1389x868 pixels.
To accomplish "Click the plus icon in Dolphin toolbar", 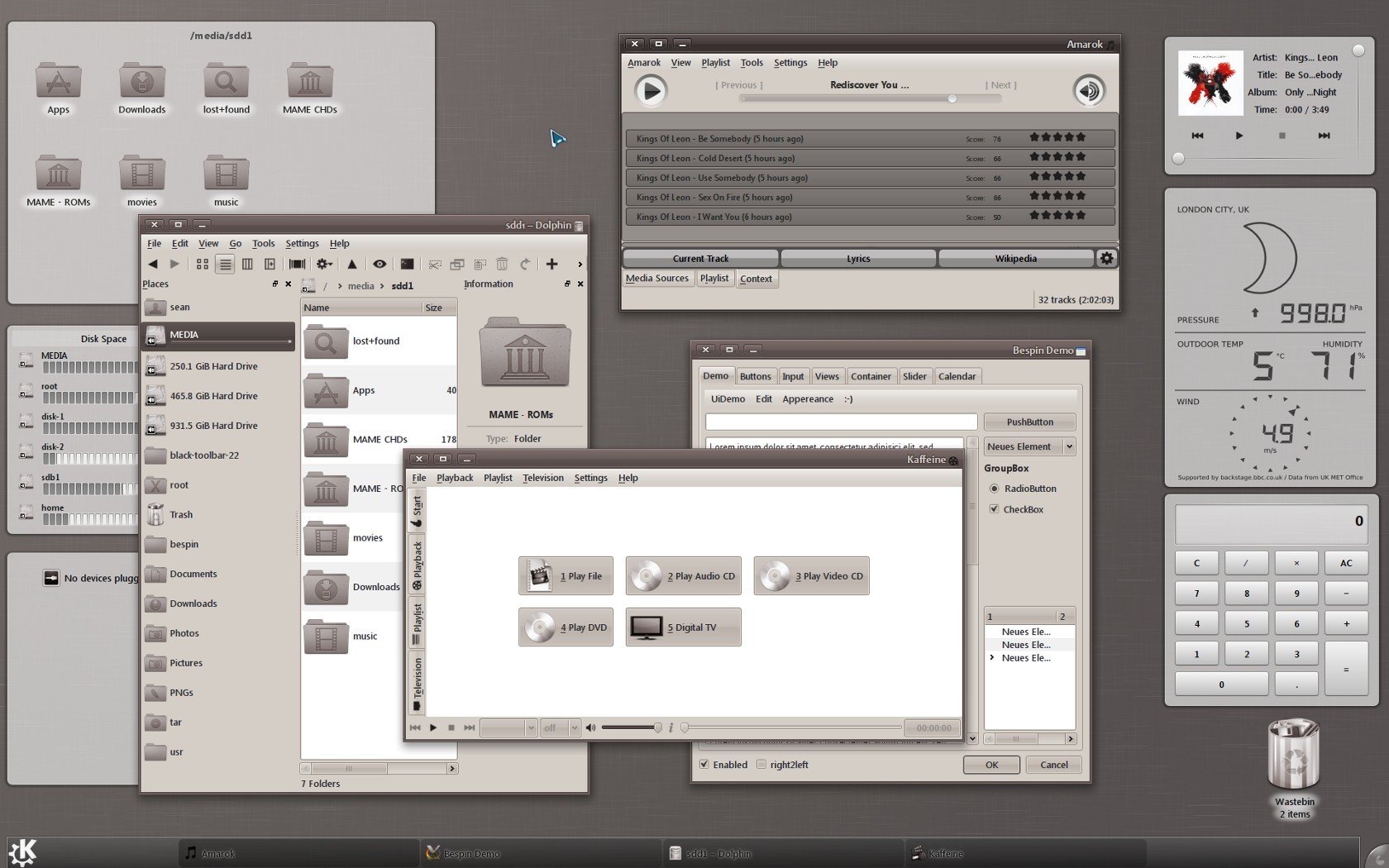I will point(551,264).
